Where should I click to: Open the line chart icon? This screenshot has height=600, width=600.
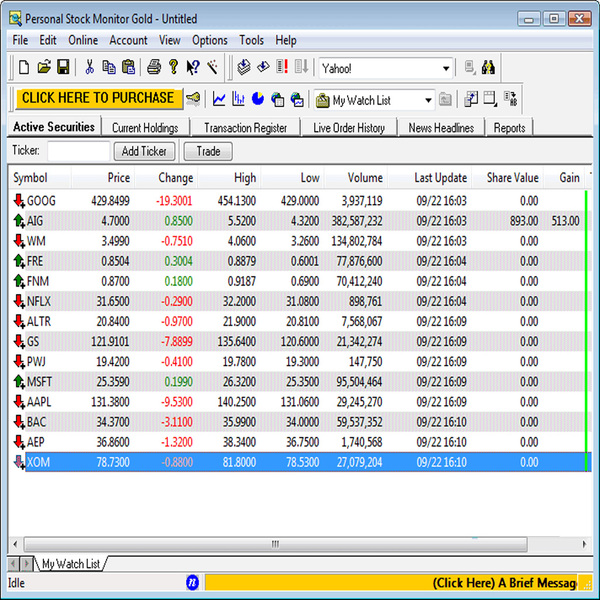tap(219, 99)
